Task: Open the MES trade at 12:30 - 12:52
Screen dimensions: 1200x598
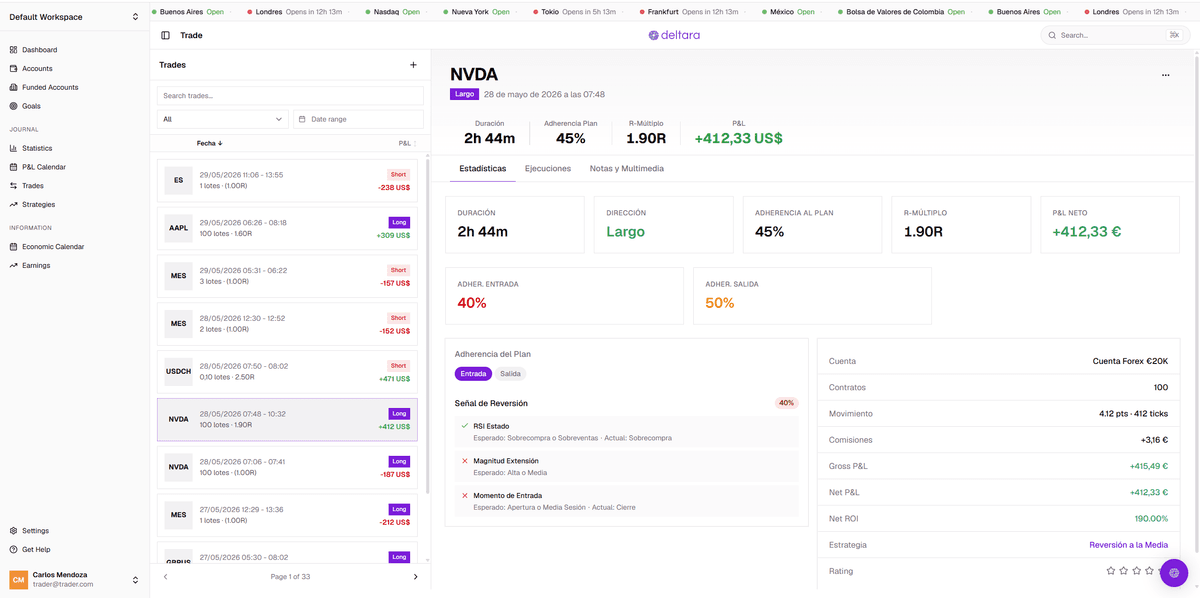Action: (x=286, y=324)
